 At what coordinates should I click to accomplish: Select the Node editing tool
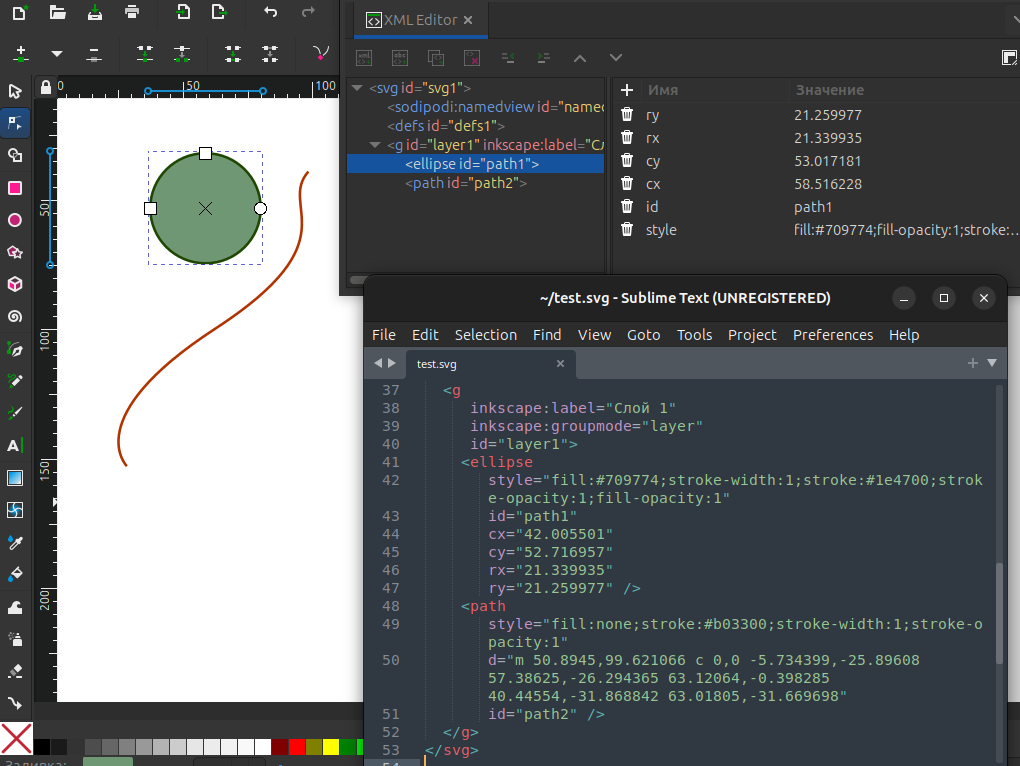[x=15, y=123]
